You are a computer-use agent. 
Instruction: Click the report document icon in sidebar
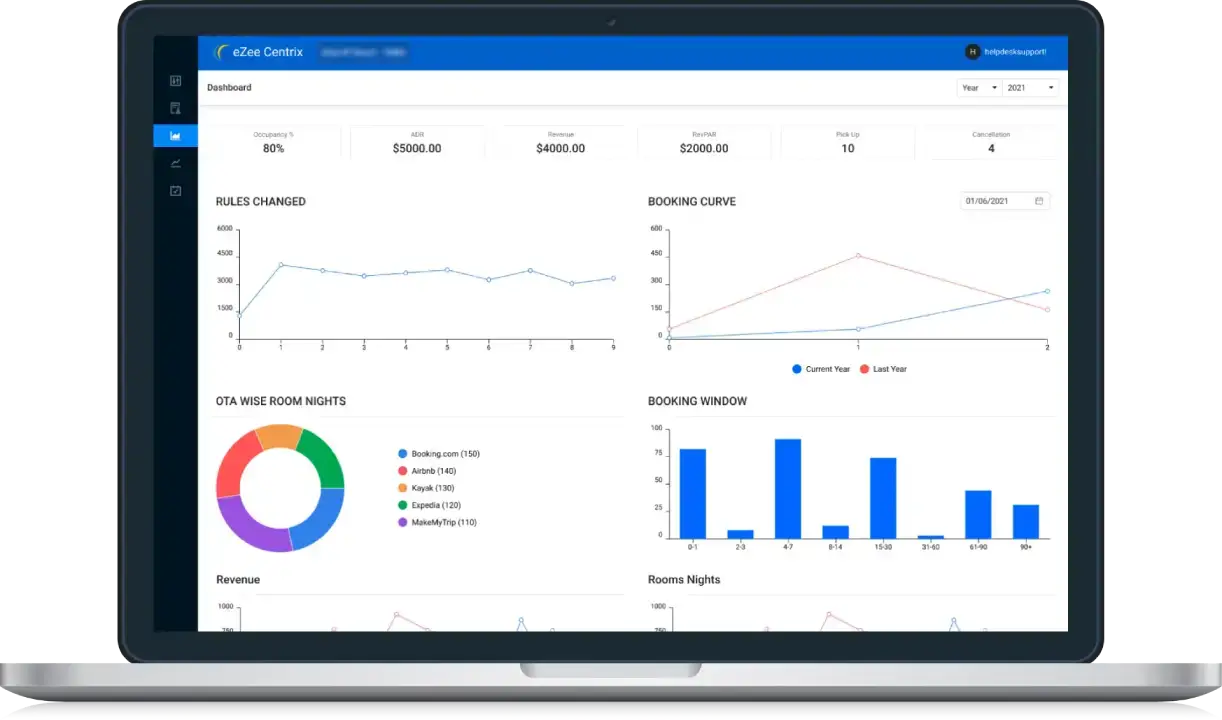point(175,108)
